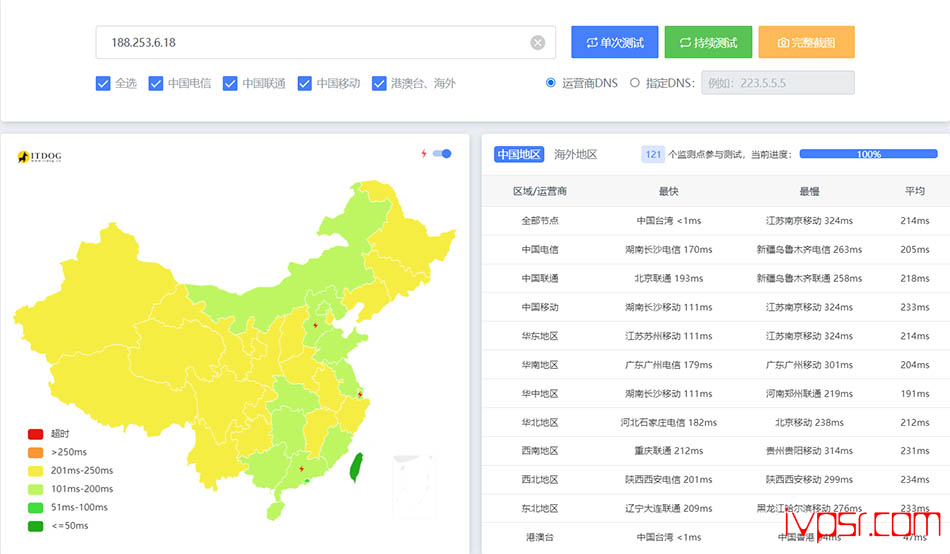Click 河南郑州联通 219ms cell

(x=809, y=393)
